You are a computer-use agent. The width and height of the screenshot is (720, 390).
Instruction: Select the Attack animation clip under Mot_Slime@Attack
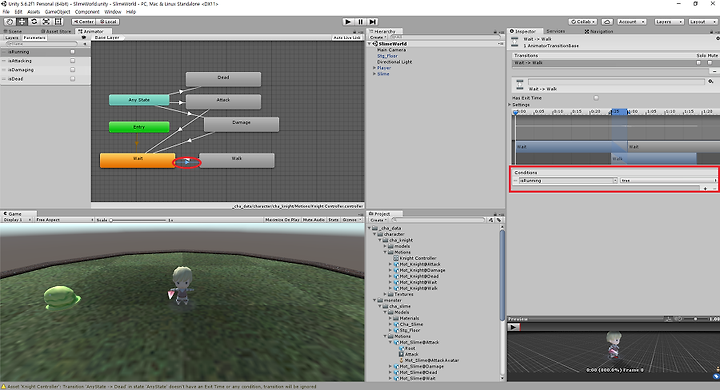pos(409,354)
